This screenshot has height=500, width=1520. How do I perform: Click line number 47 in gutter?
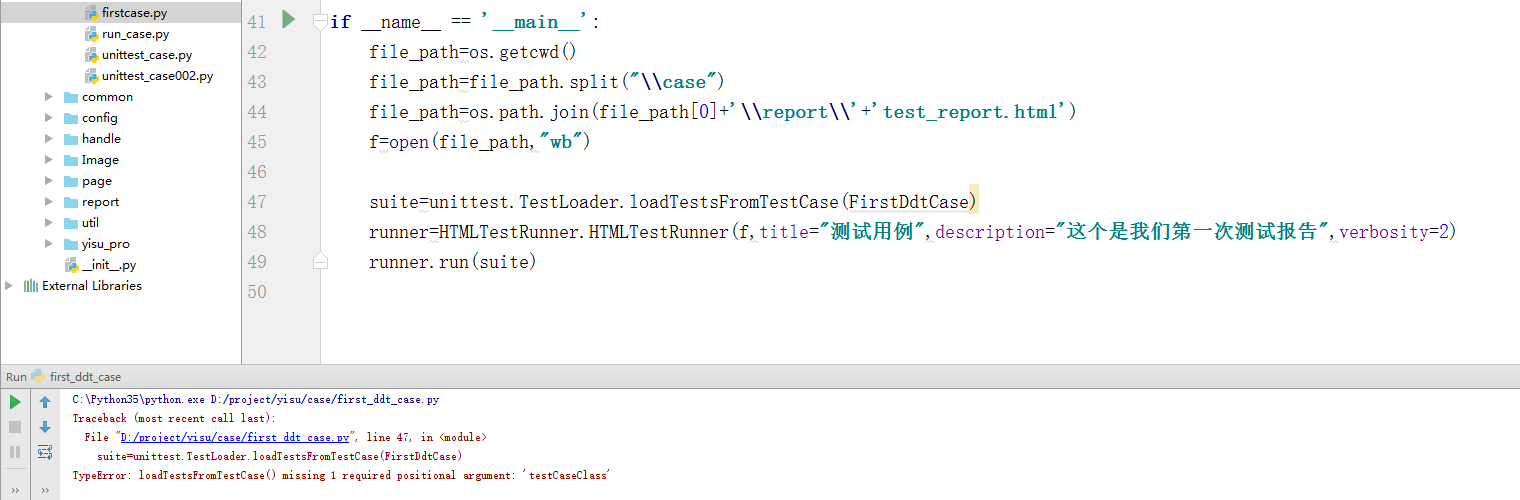tap(257, 202)
